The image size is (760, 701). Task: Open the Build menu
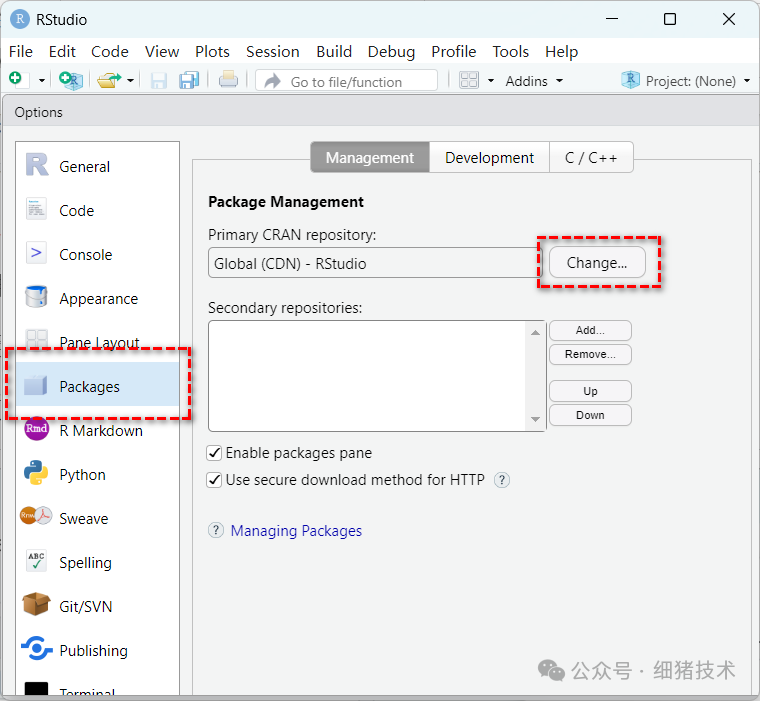[334, 51]
